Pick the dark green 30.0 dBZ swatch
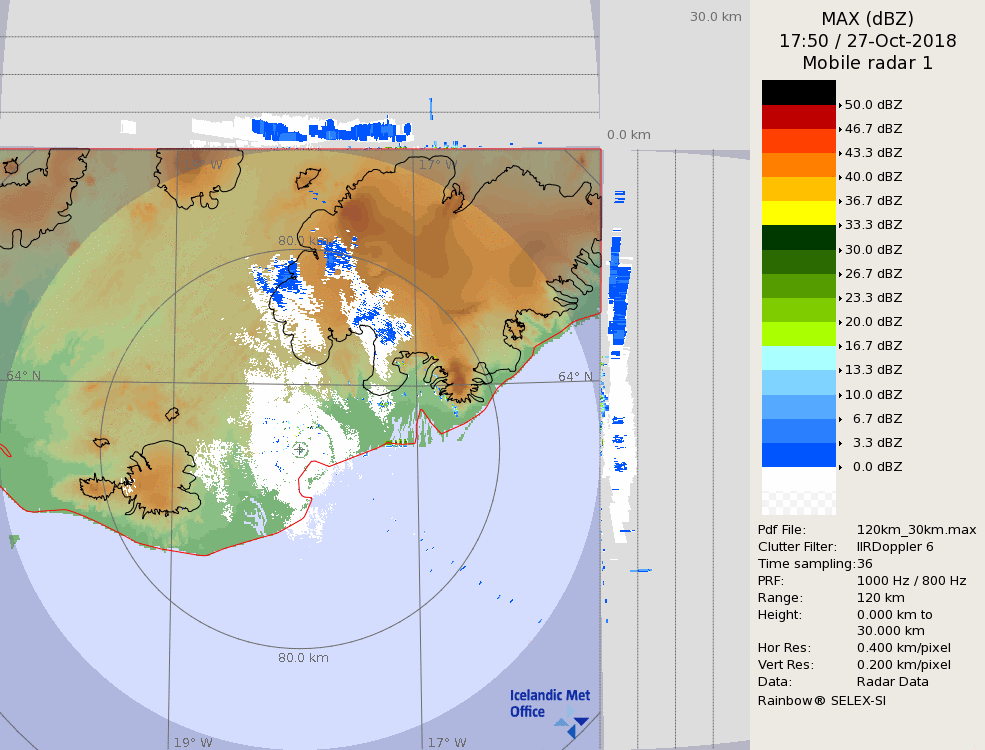The image size is (985, 750). pyautogui.click(x=798, y=238)
